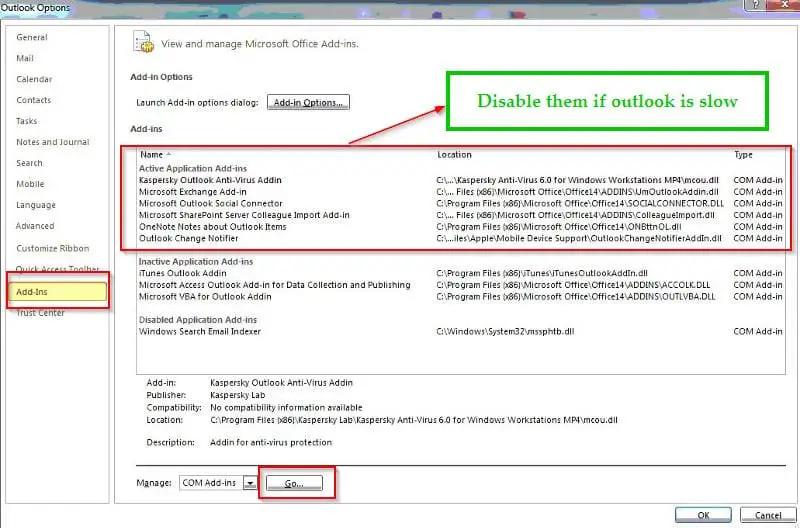The height and width of the screenshot is (528, 800).
Task: Select the Mail category in sidebar
Action: coord(25,58)
